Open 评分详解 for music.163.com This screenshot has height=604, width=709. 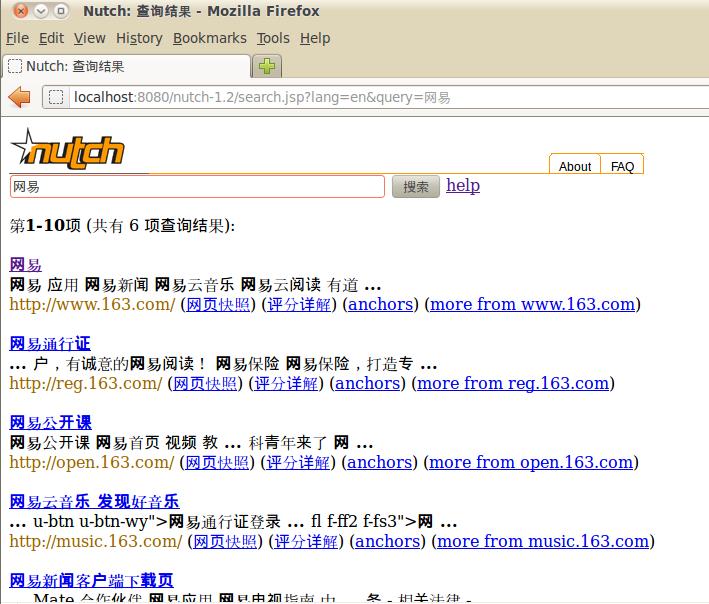coord(306,541)
